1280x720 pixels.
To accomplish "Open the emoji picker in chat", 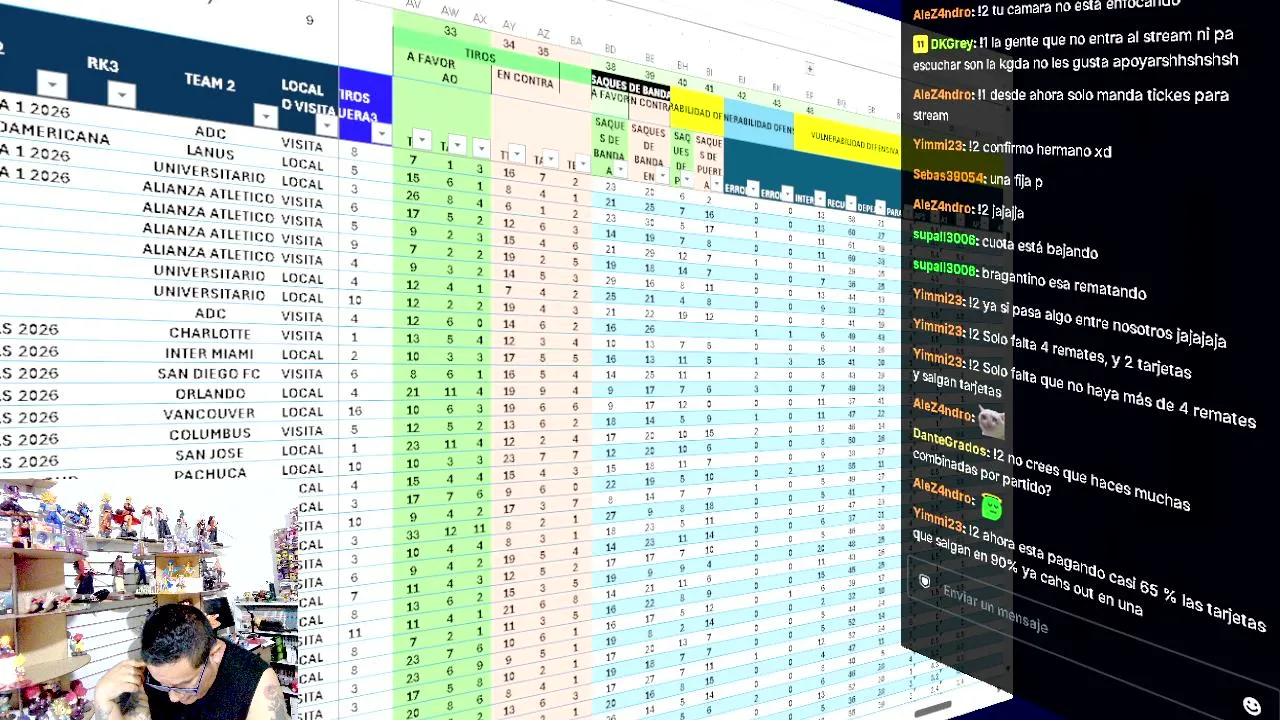I will [1252, 706].
